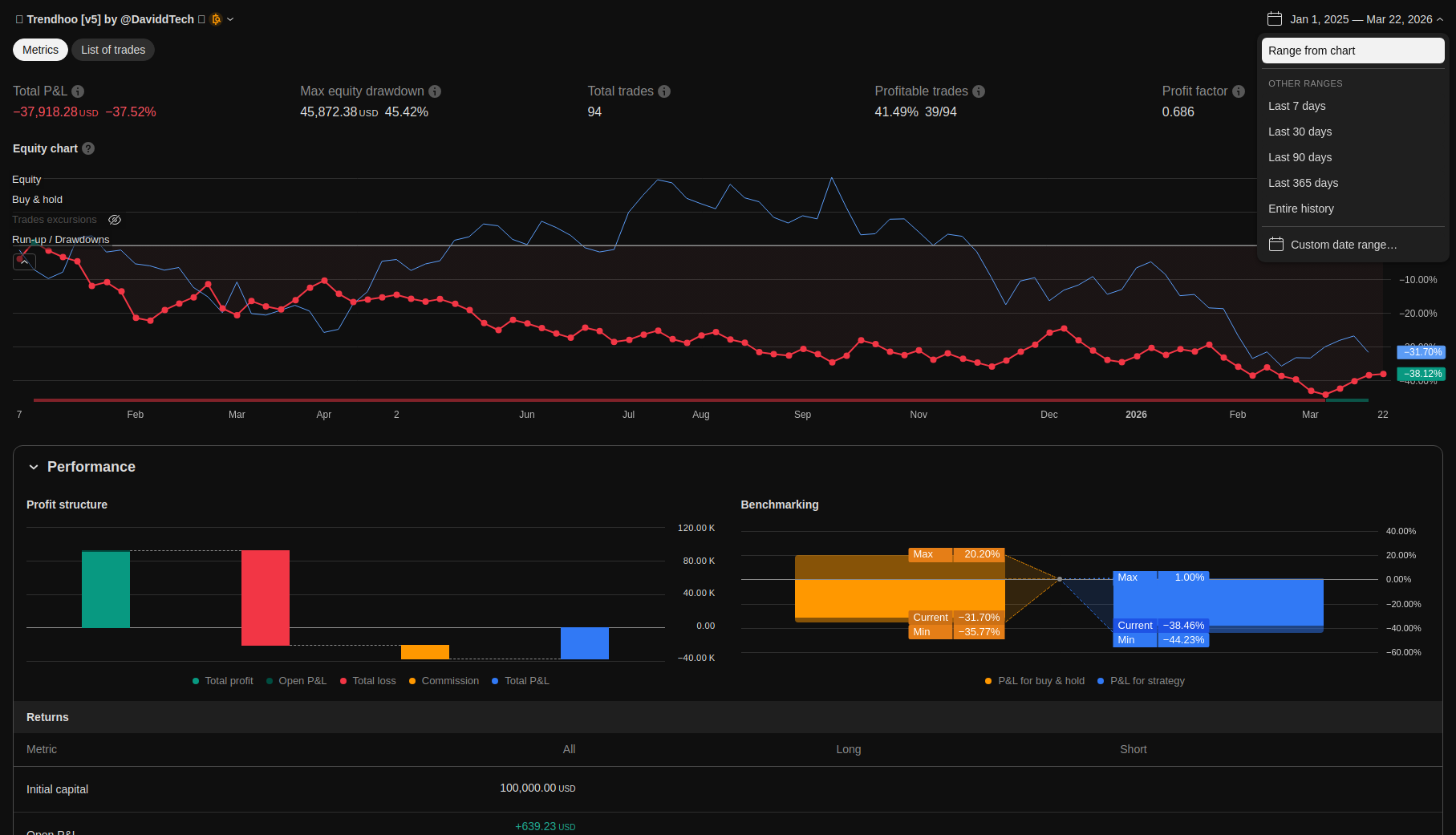
Task: Switch to List of trades tab
Action: (113, 50)
